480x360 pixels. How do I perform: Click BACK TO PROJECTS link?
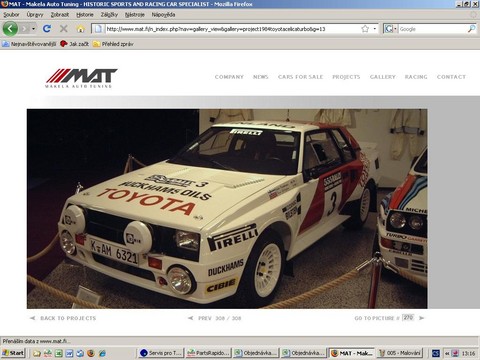[68, 318]
